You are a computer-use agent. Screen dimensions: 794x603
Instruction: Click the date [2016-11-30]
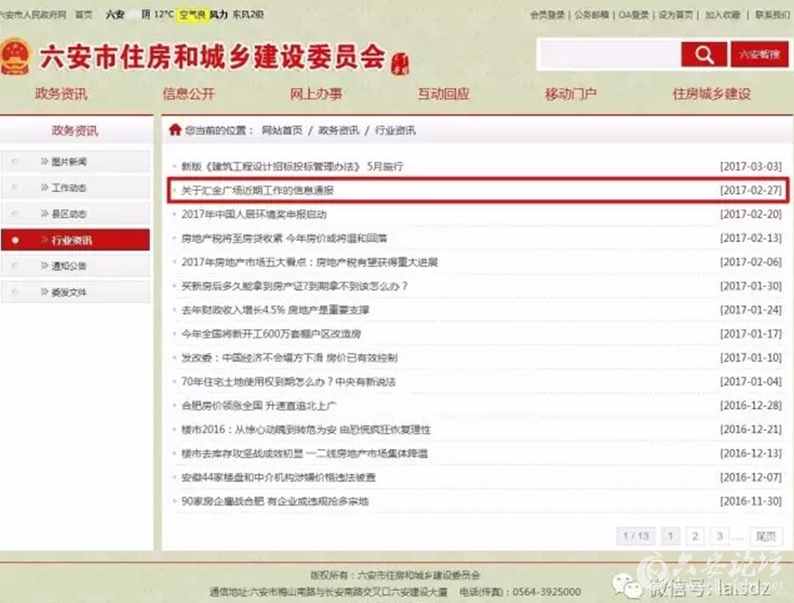(x=750, y=501)
